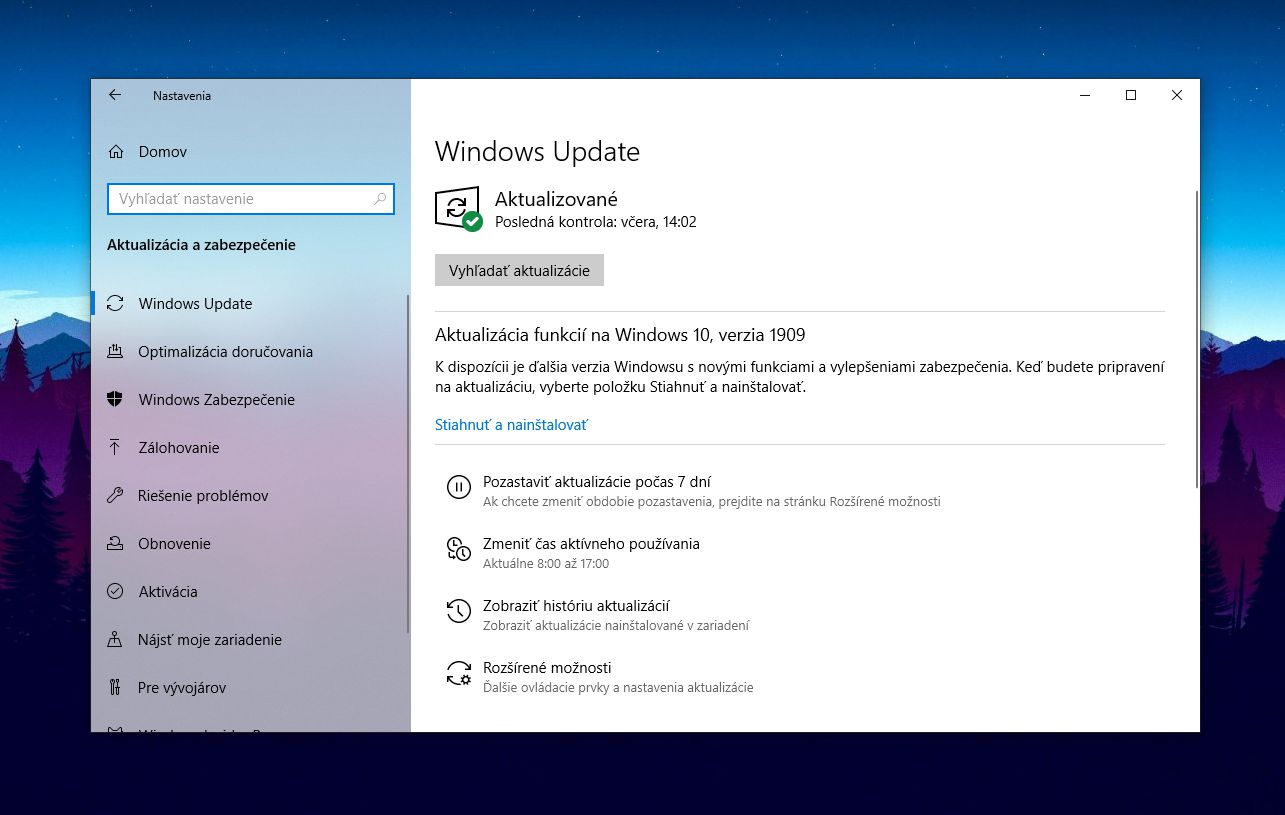Click the Zálohovanie upload arrow icon
The image size is (1285, 815).
click(x=115, y=447)
